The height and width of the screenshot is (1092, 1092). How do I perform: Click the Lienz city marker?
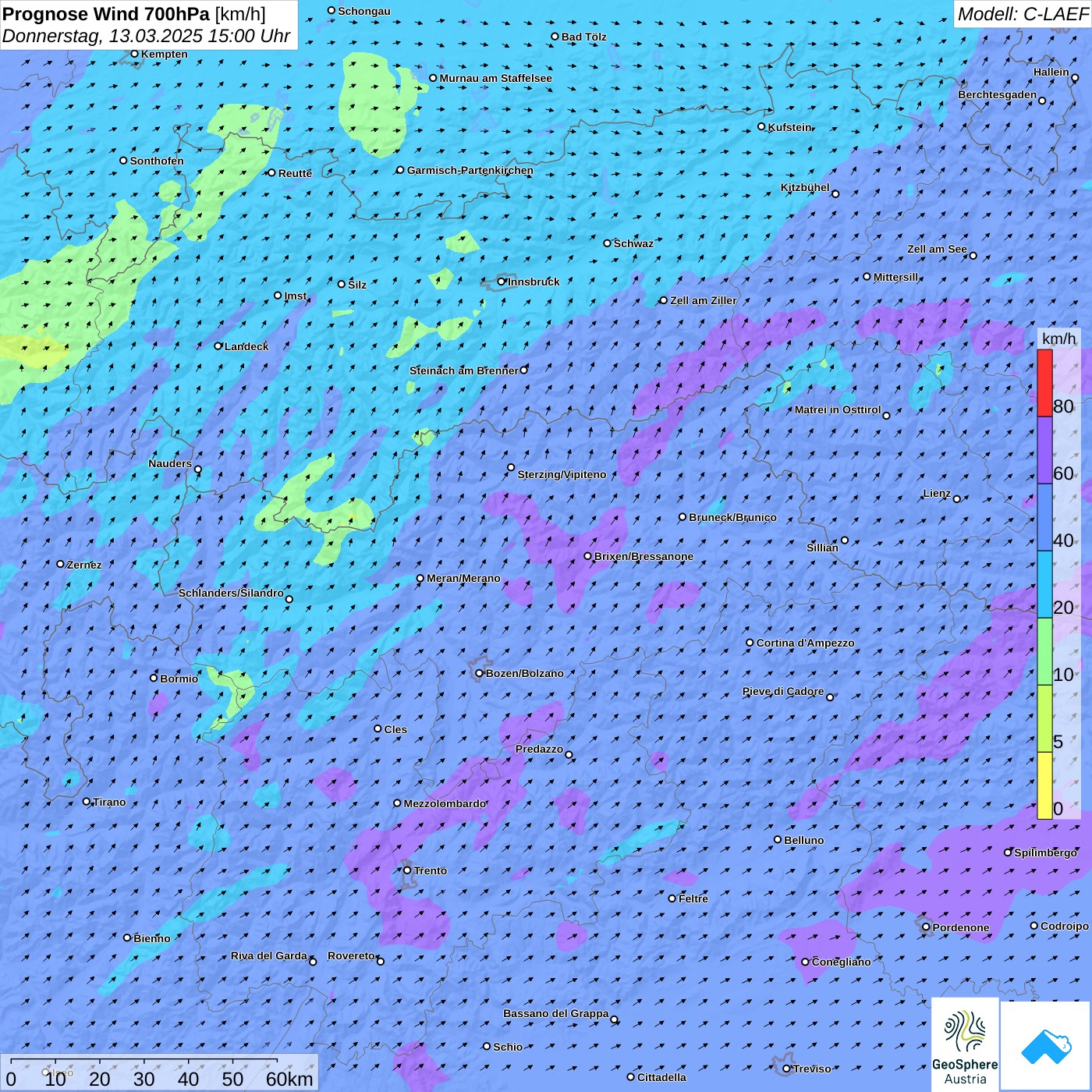(x=957, y=498)
